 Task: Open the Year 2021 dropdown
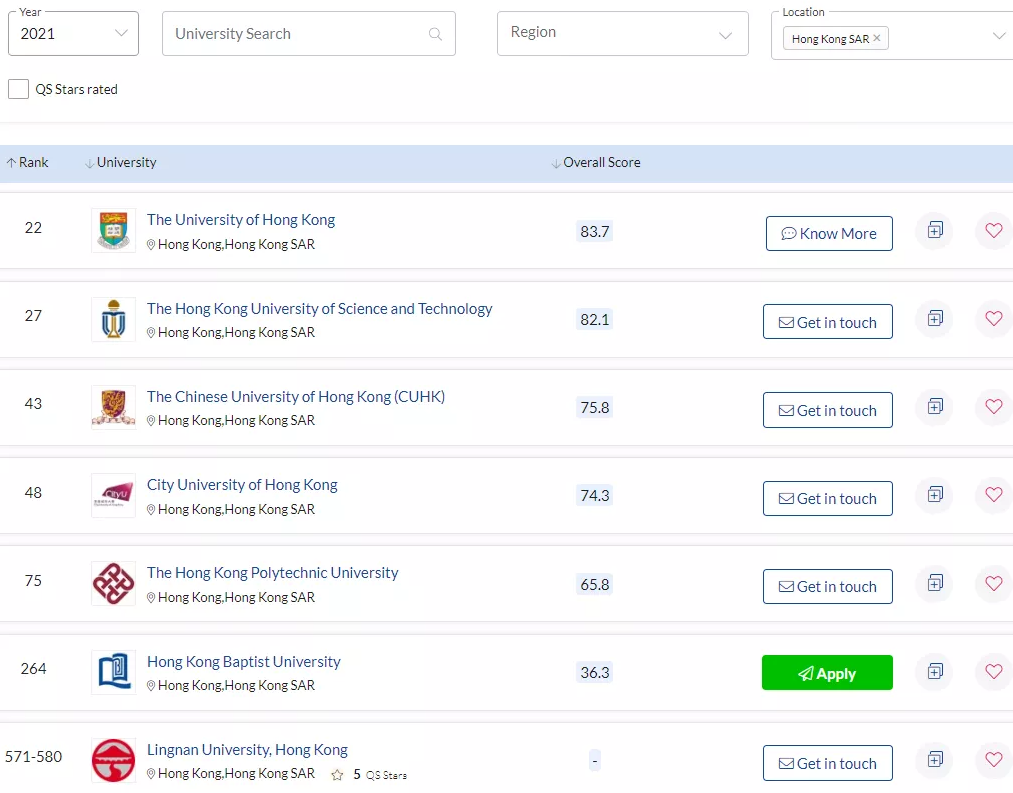click(x=73, y=34)
